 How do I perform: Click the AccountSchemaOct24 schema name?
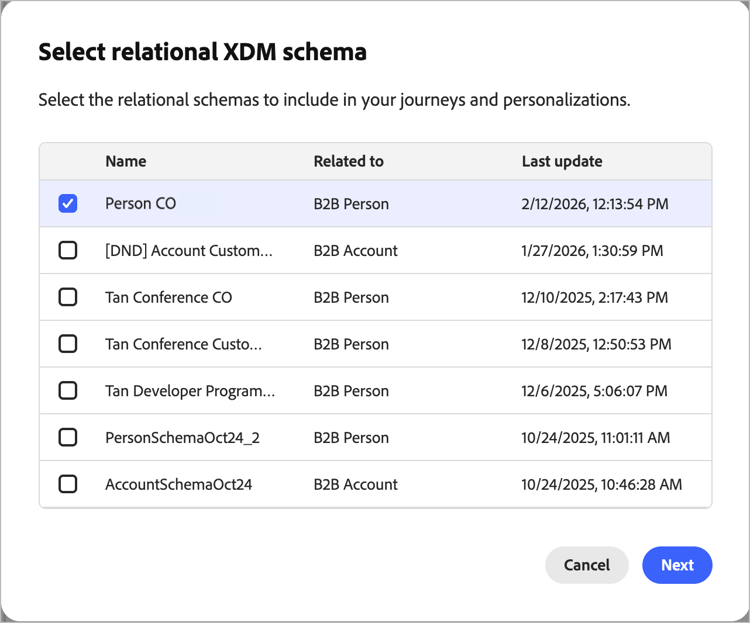178,484
